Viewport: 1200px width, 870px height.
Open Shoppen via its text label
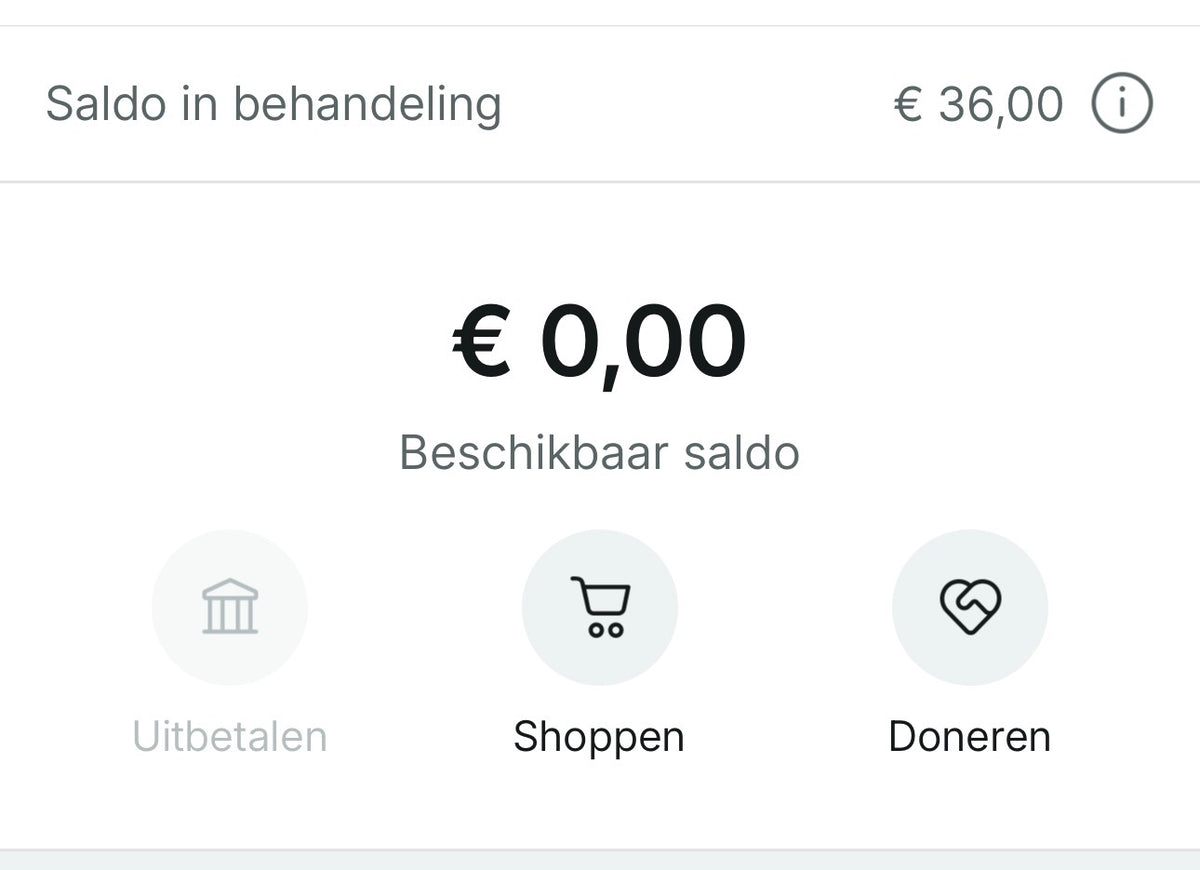click(x=599, y=737)
